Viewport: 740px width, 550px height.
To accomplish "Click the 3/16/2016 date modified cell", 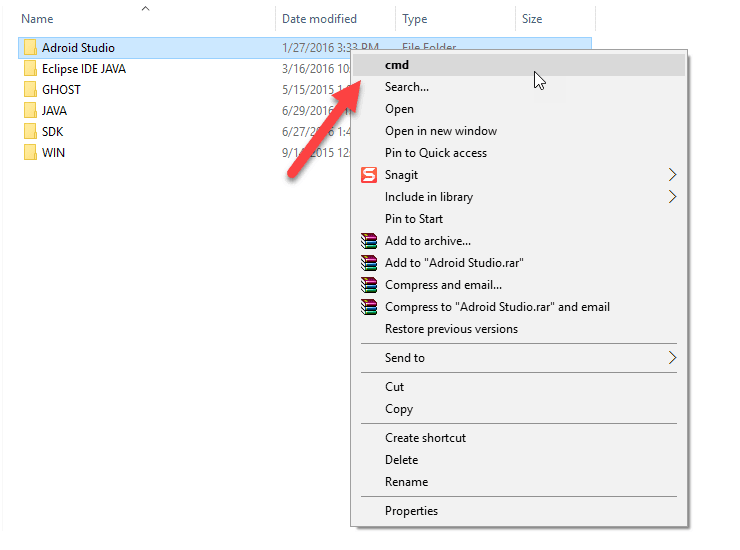I will [x=316, y=69].
